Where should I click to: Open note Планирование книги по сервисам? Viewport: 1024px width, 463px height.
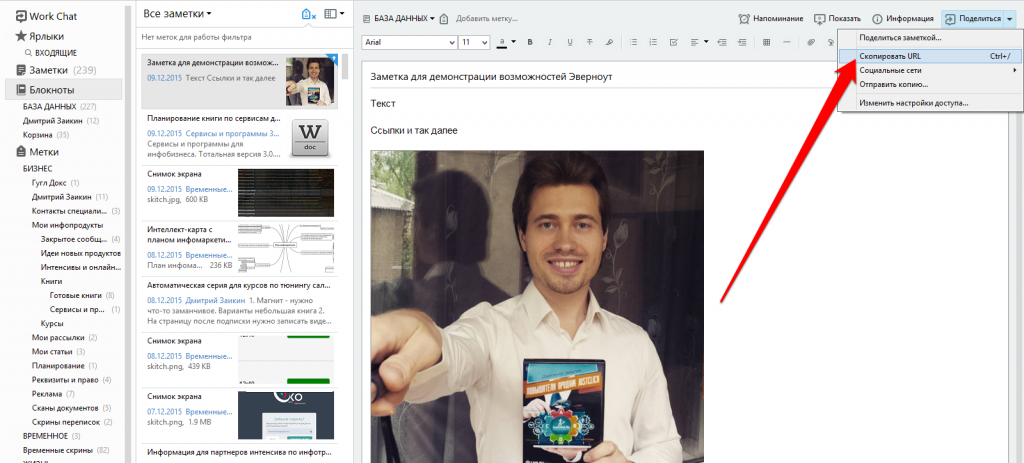pos(240,137)
